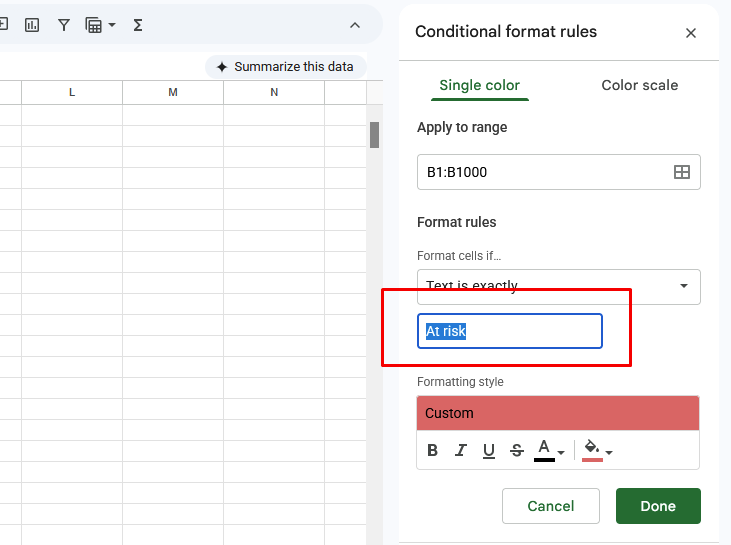Image resolution: width=731 pixels, height=545 pixels.
Task: Open the Text is exactly condition dropdown
Action: (559, 286)
